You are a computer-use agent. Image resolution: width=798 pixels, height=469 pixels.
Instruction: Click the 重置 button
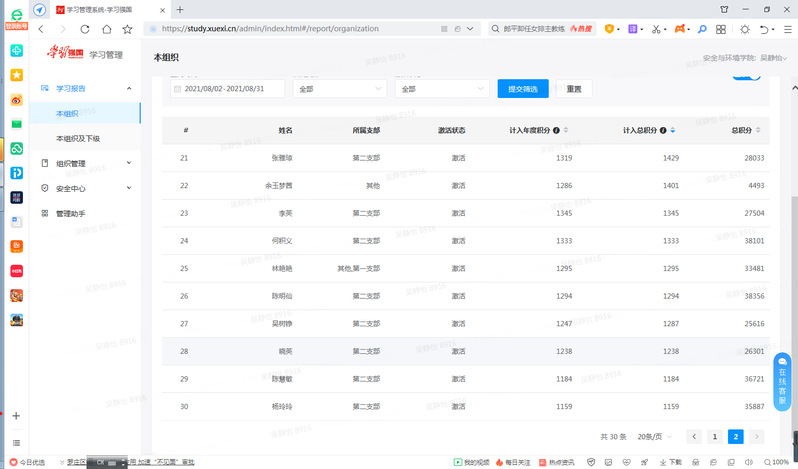pyautogui.click(x=573, y=89)
